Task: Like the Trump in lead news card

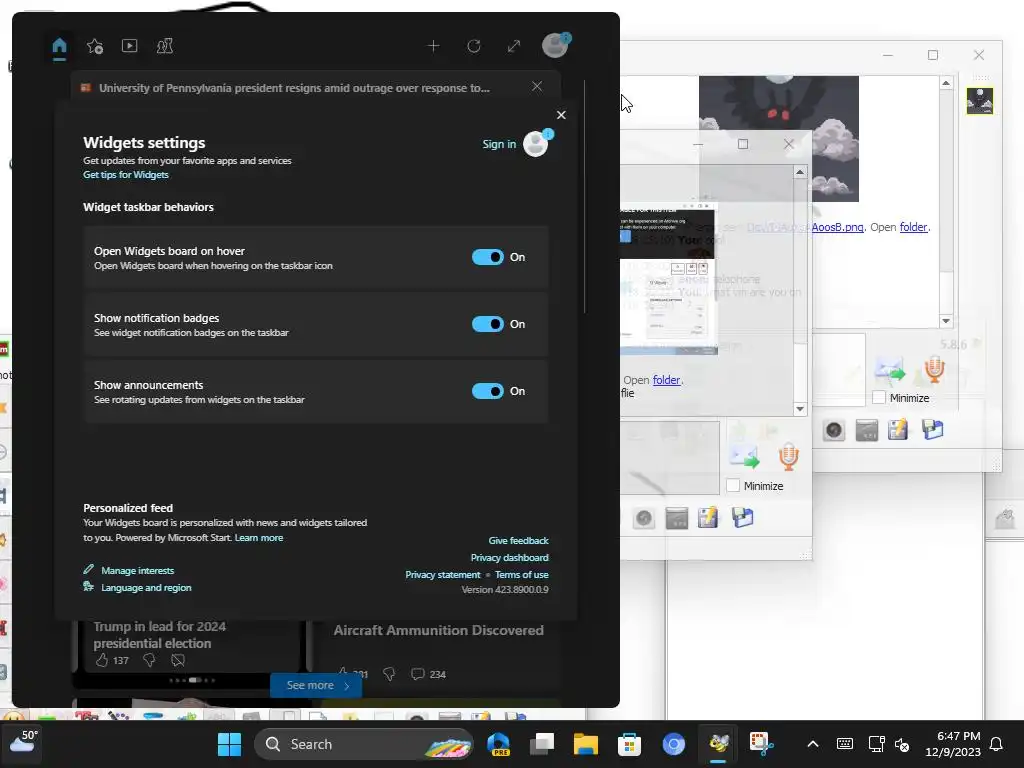Action: [102, 660]
